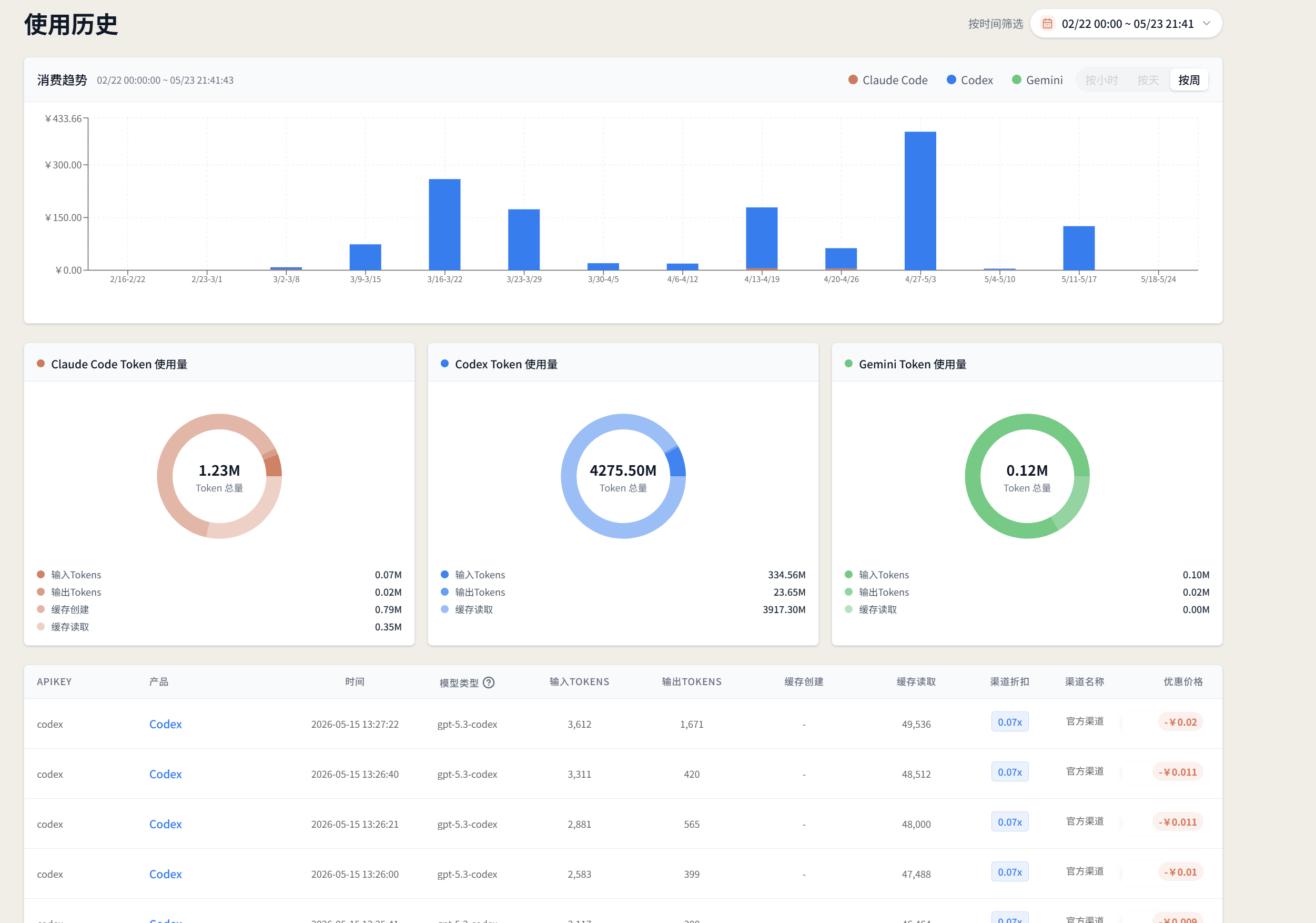The height and width of the screenshot is (923, 1316).
Task: Click the 优惠价格 column header
Action: click(1183, 681)
